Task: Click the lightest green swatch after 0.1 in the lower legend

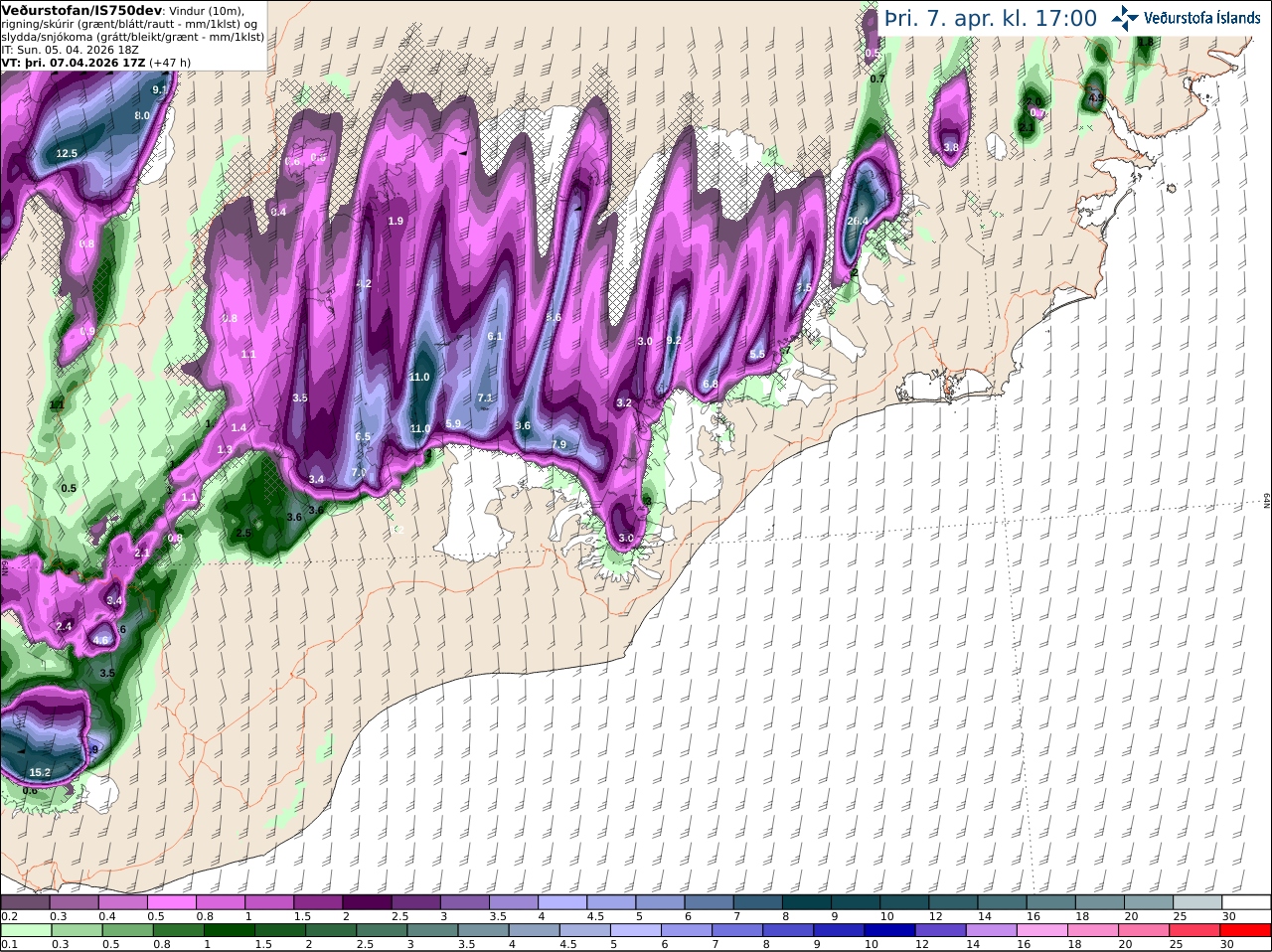Action: 25,930
